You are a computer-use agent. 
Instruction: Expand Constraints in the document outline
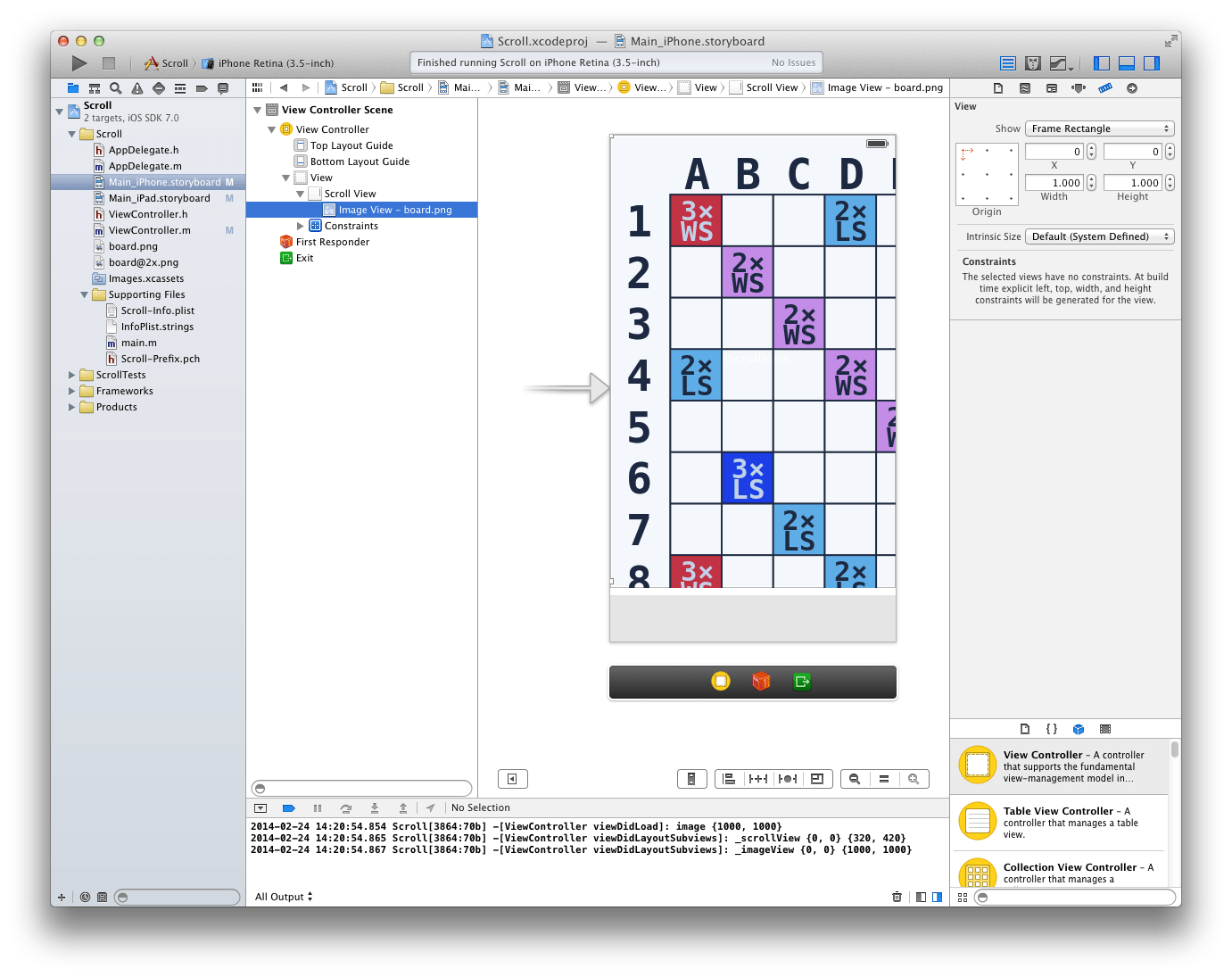pyautogui.click(x=301, y=226)
